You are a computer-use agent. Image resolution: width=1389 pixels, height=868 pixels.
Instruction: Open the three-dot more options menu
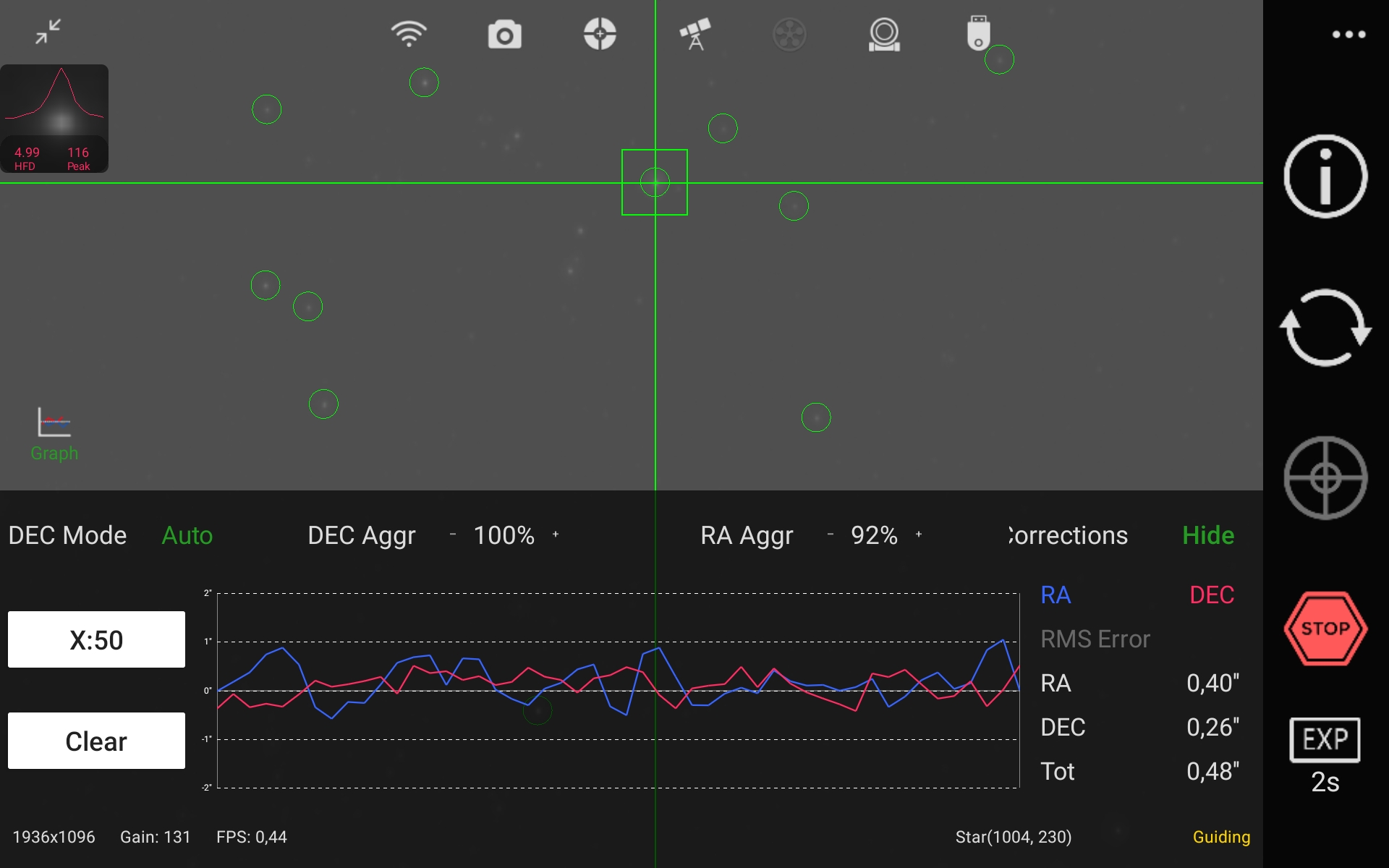click(1349, 34)
